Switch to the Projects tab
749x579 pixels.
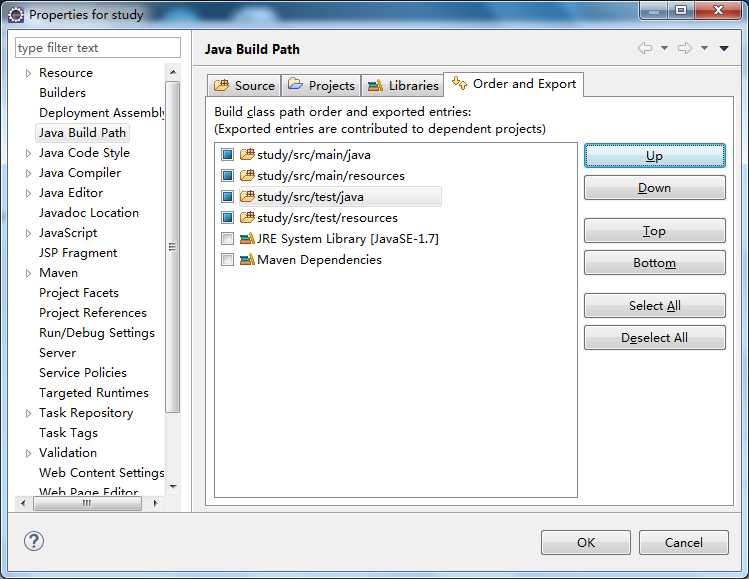[321, 86]
